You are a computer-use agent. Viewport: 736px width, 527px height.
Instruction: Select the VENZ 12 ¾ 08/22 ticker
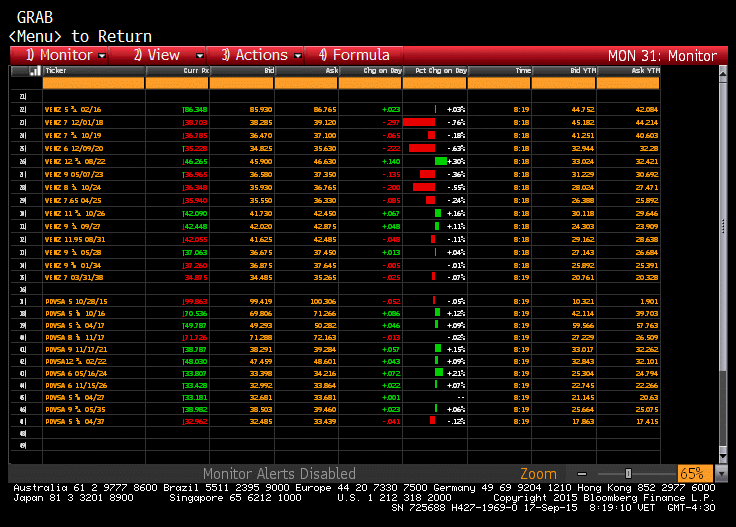coord(75,161)
